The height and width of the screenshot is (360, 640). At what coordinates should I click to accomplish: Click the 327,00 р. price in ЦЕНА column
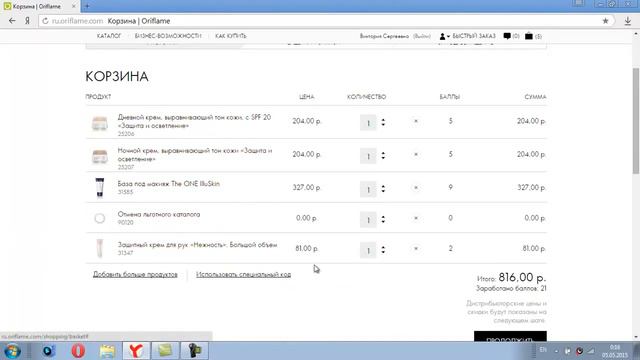[x=307, y=187]
